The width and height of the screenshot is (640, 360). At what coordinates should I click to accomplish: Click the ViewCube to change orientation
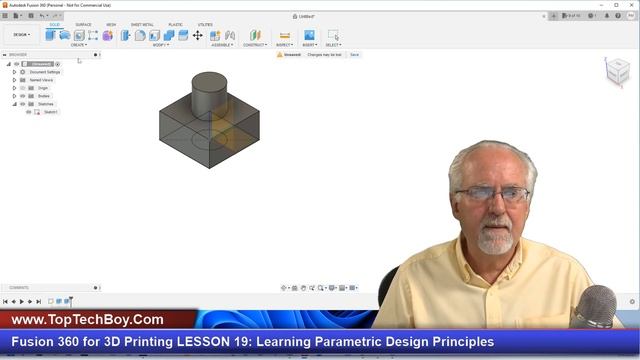click(x=618, y=72)
